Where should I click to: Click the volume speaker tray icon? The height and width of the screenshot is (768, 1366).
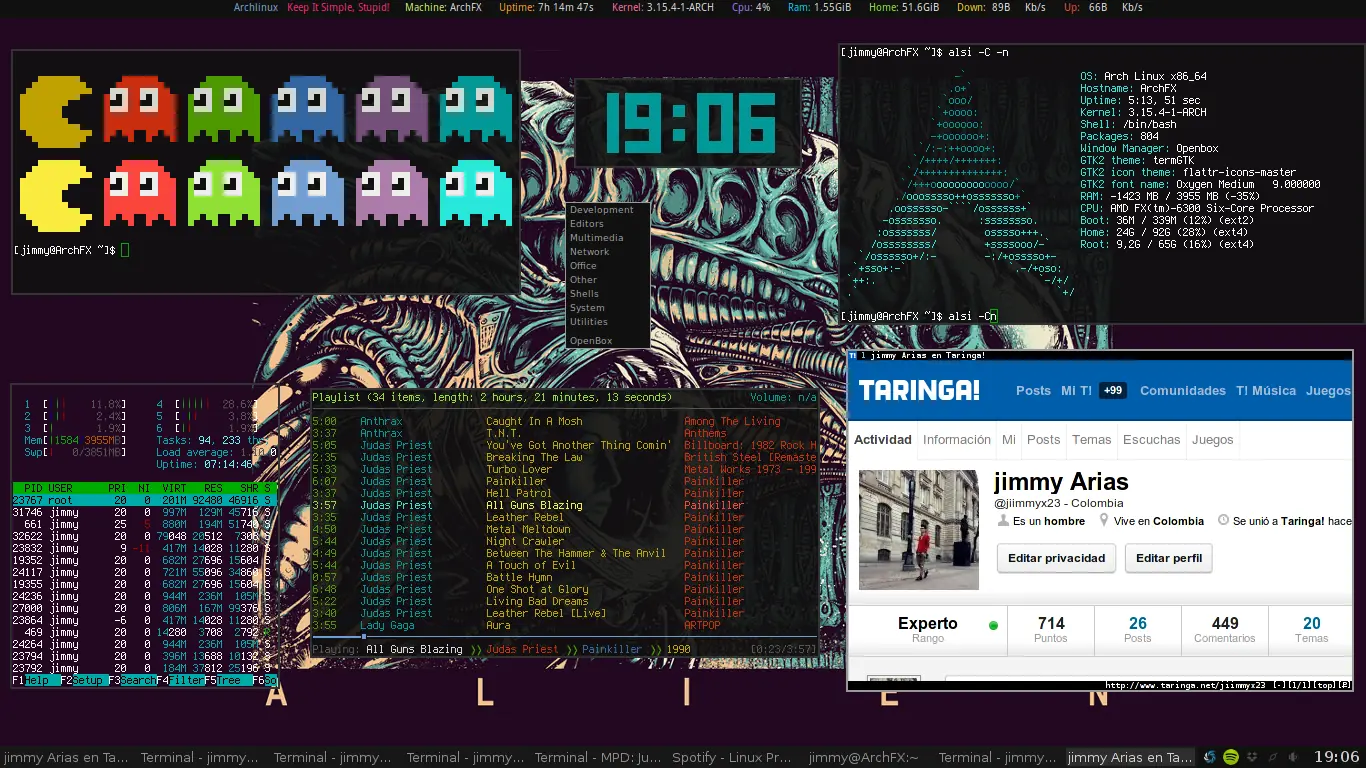pyautogui.click(x=1293, y=757)
